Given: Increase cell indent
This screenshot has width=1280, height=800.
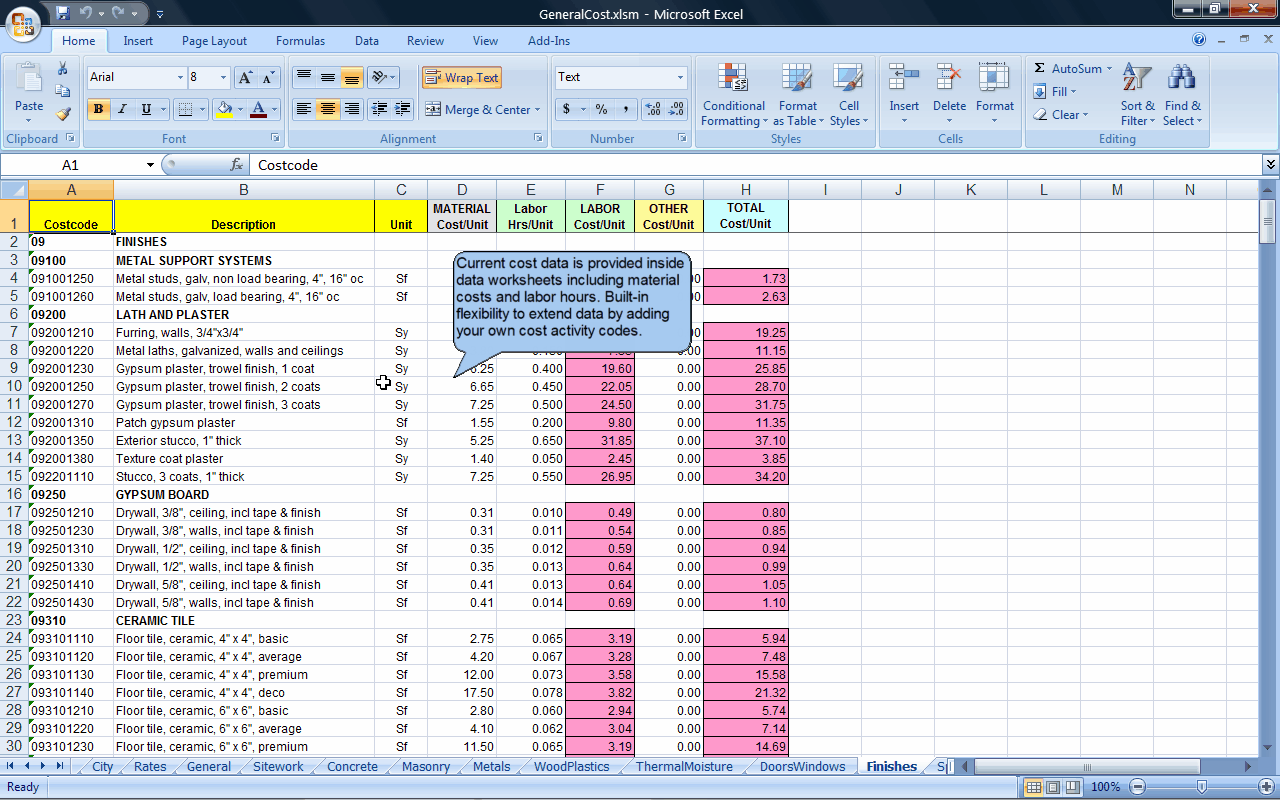Looking at the screenshot, I should tap(402, 109).
